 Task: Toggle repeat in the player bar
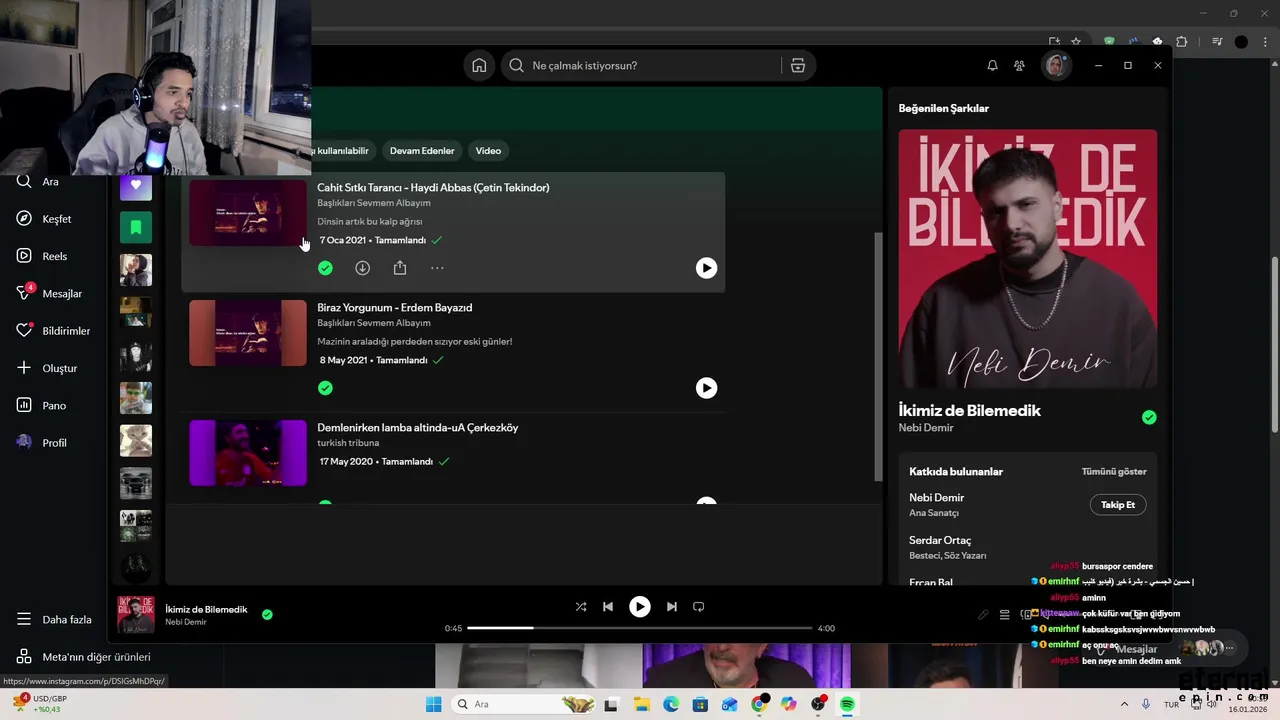(699, 606)
